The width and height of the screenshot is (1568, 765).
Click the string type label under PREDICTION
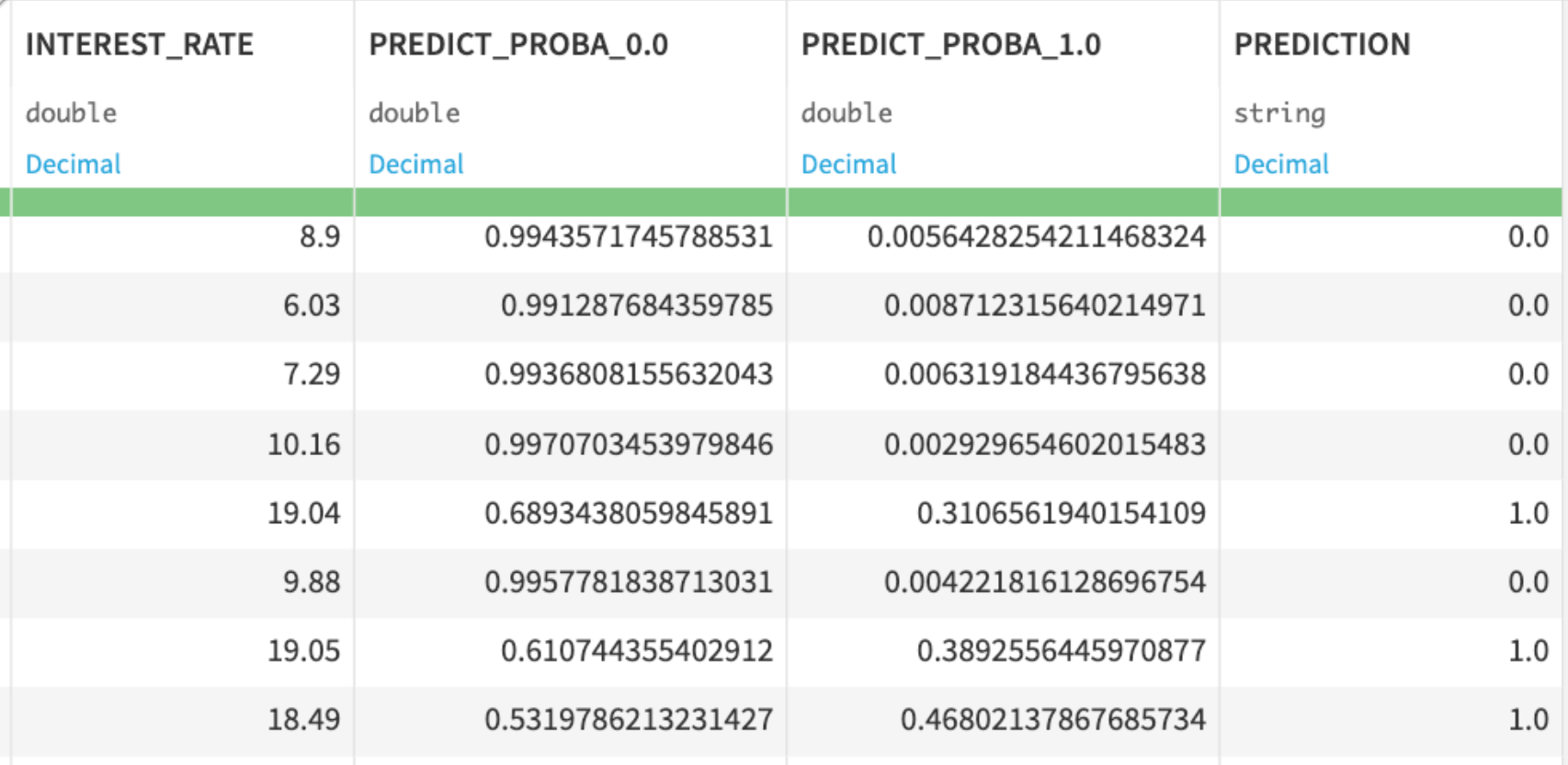point(1278,113)
